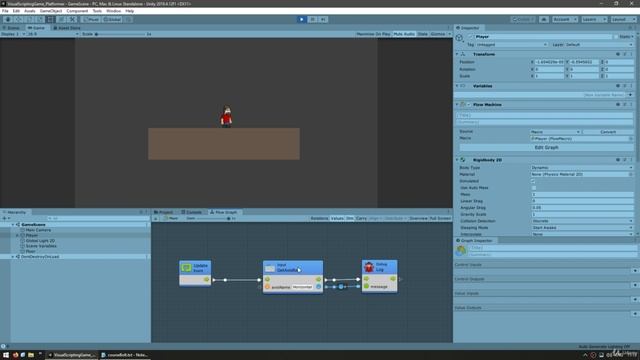Click the Position X input field
This screenshot has width=640, height=360.
click(x=549, y=62)
